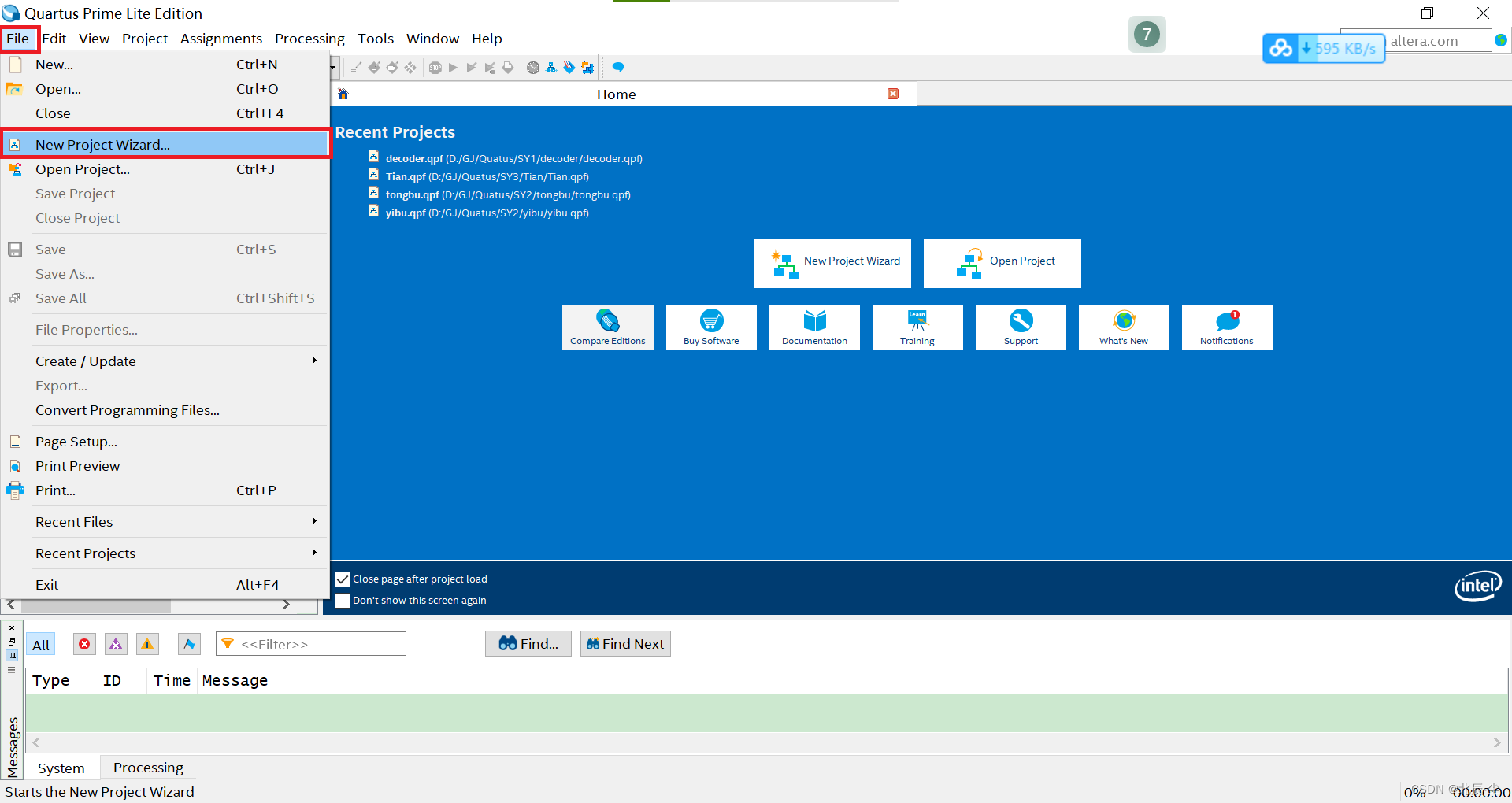Open the Assignments menu
The height and width of the screenshot is (803, 1512).
tap(221, 39)
